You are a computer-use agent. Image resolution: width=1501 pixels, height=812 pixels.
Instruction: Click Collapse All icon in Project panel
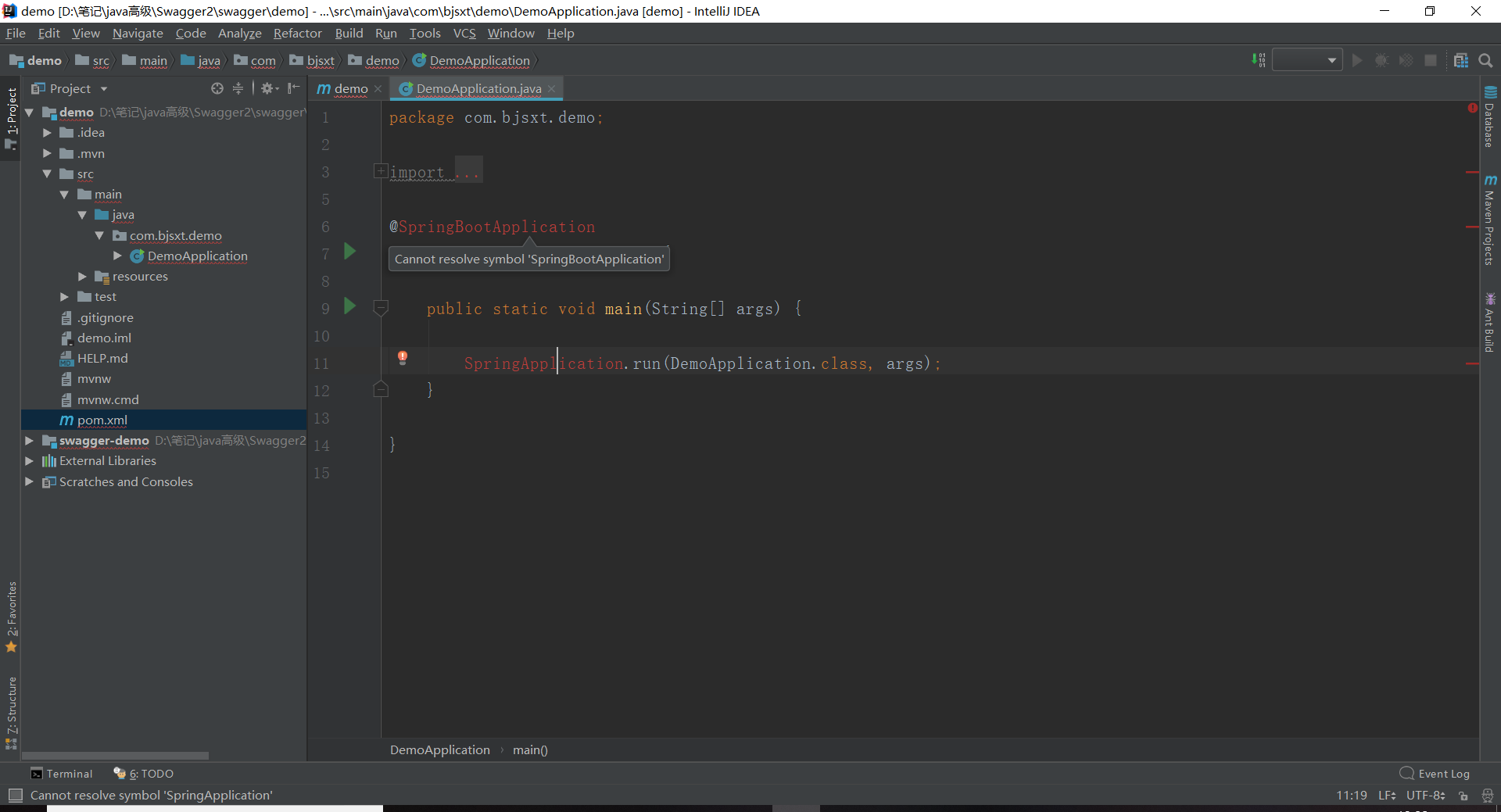tap(238, 88)
